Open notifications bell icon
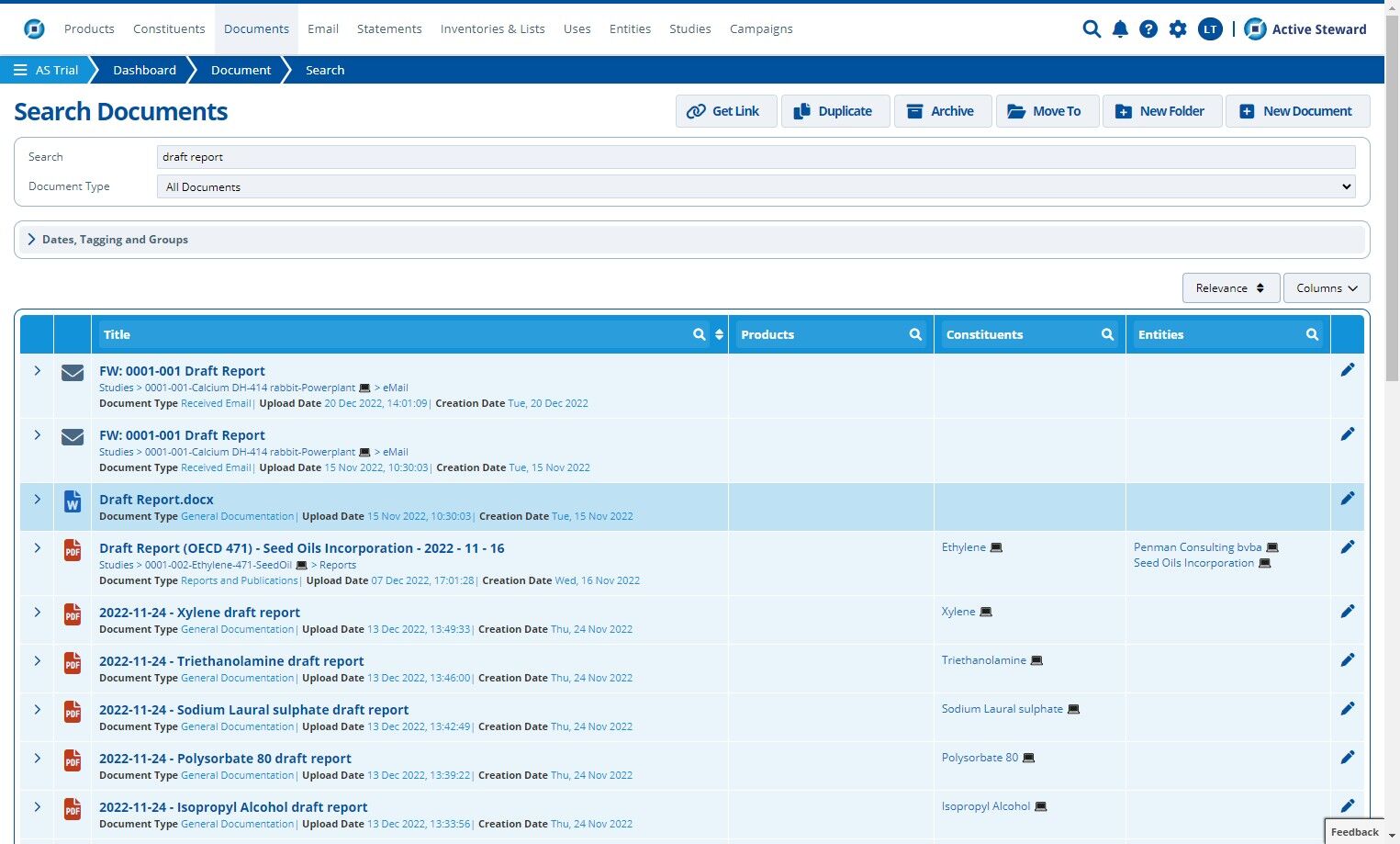1400x844 pixels. (1120, 29)
